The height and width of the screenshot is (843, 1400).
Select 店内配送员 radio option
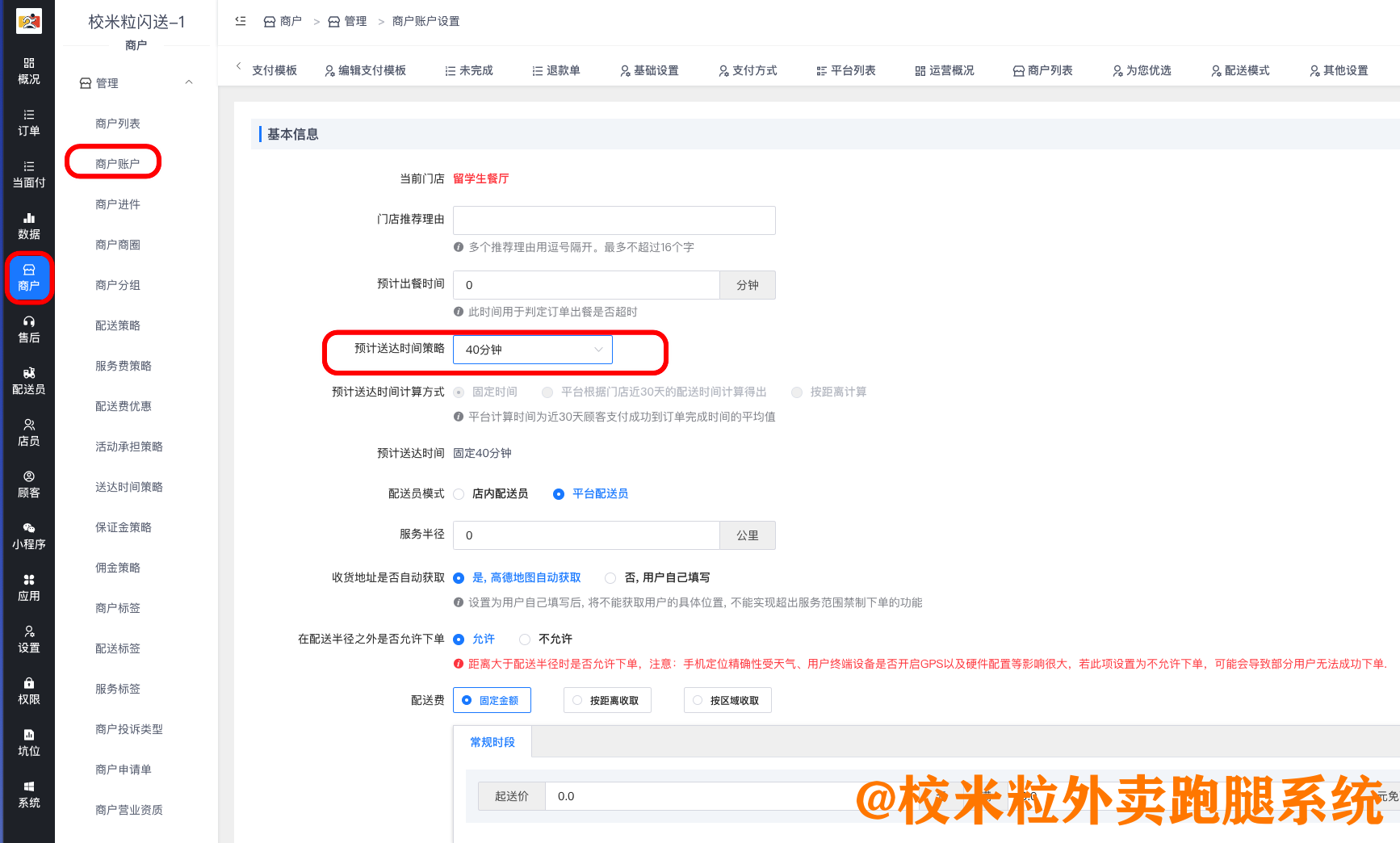(459, 494)
